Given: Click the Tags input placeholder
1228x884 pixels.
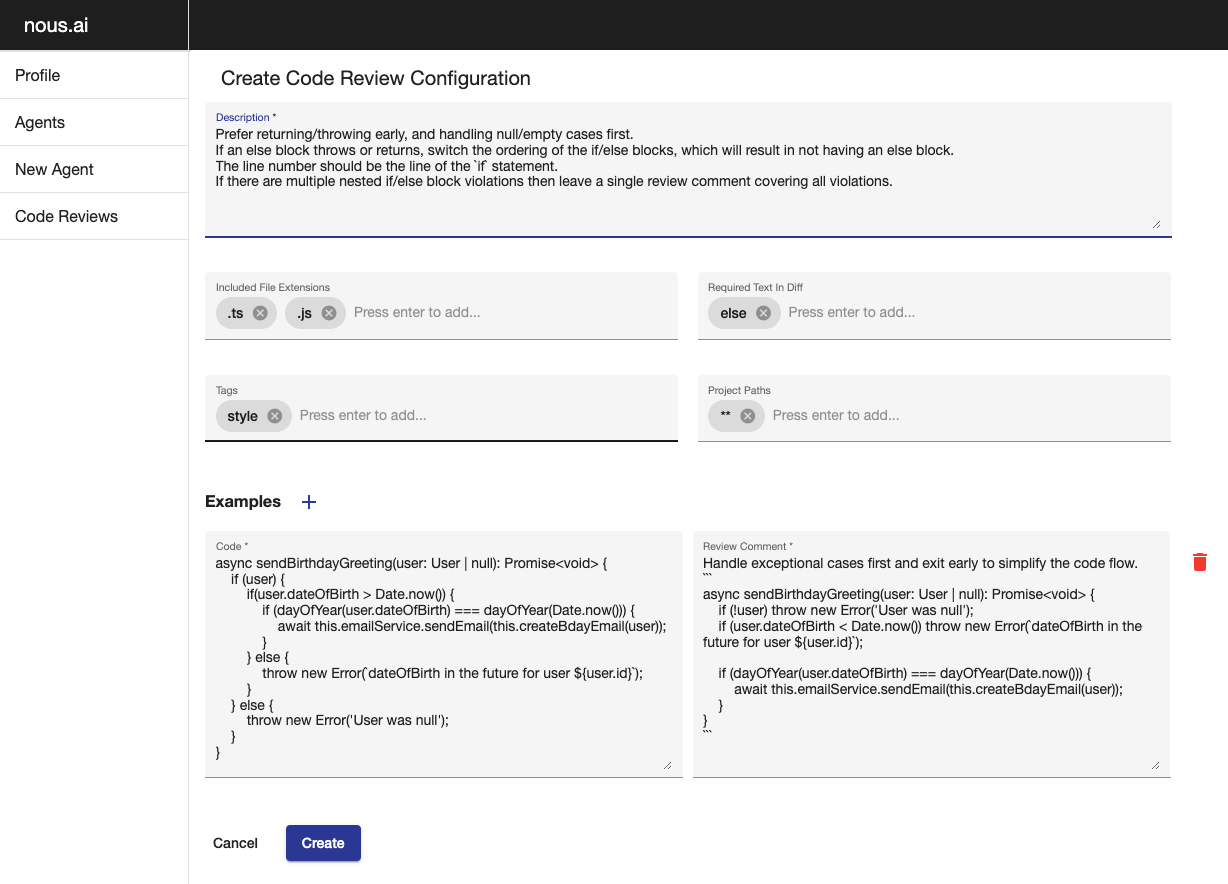Looking at the screenshot, I should [363, 415].
